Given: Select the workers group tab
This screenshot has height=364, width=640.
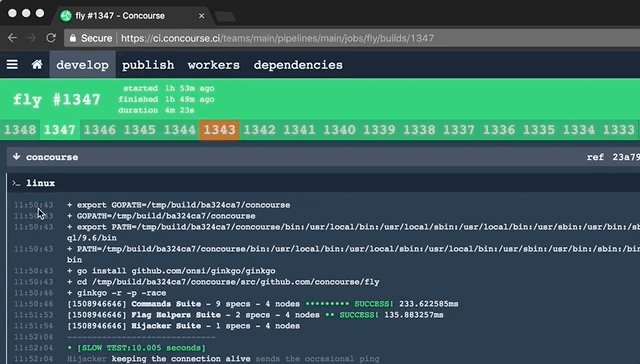Looking at the screenshot, I should (x=213, y=64).
